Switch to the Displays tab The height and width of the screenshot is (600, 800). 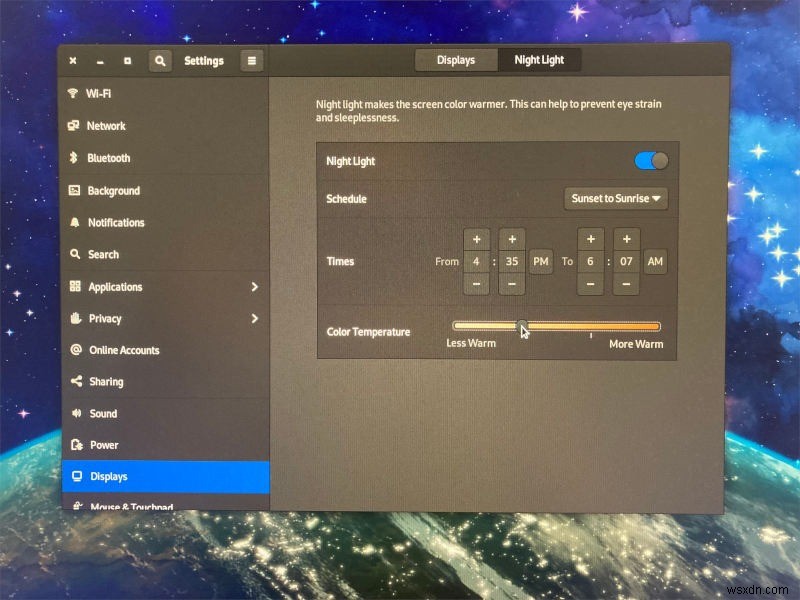[x=456, y=59]
